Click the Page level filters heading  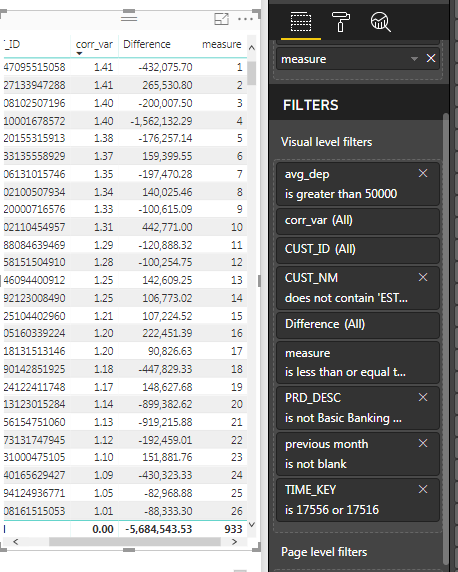pyautogui.click(x=324, y=552)
